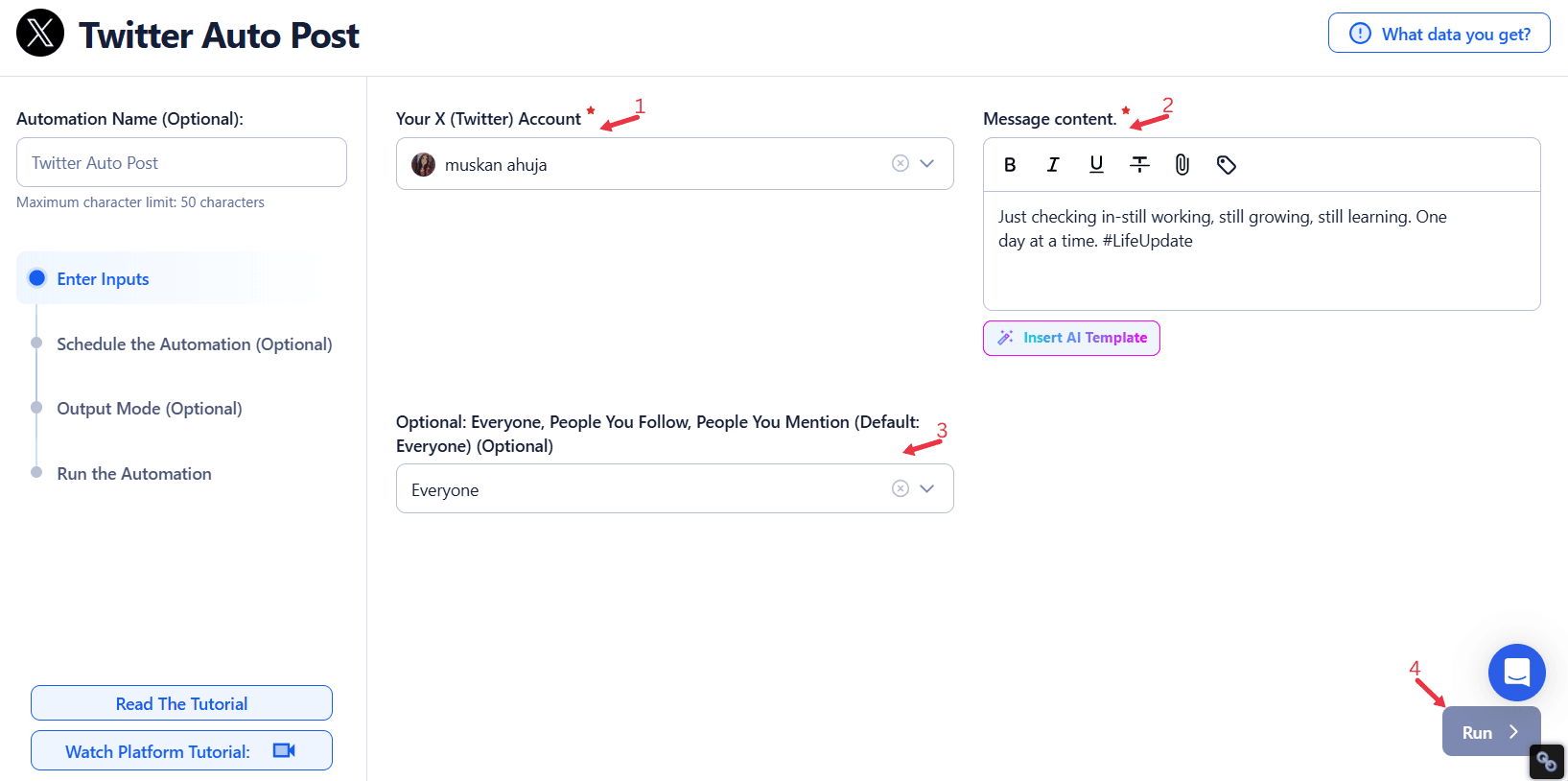Clear the Everyone audience selection
Screen dimensions: 1568x781
900,488
